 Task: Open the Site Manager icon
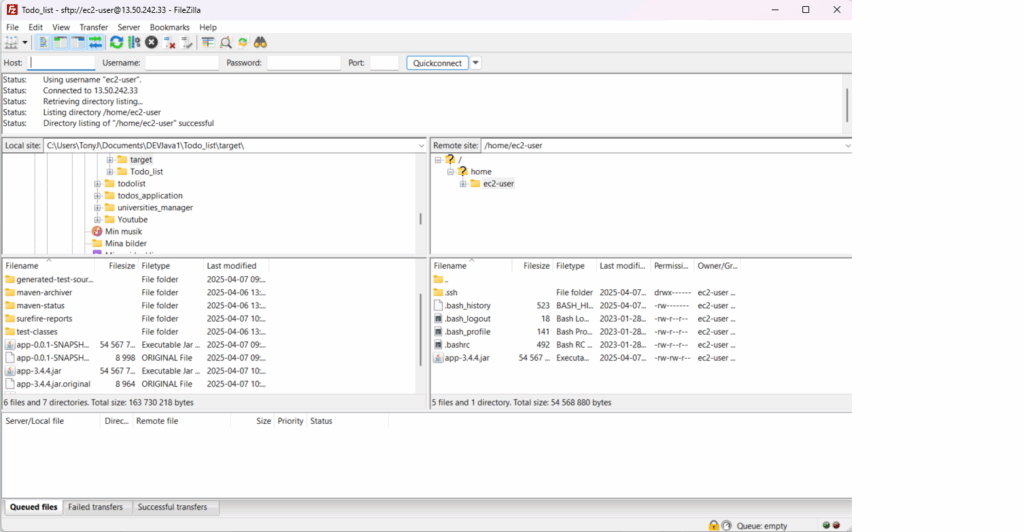[x=11, y=42]
